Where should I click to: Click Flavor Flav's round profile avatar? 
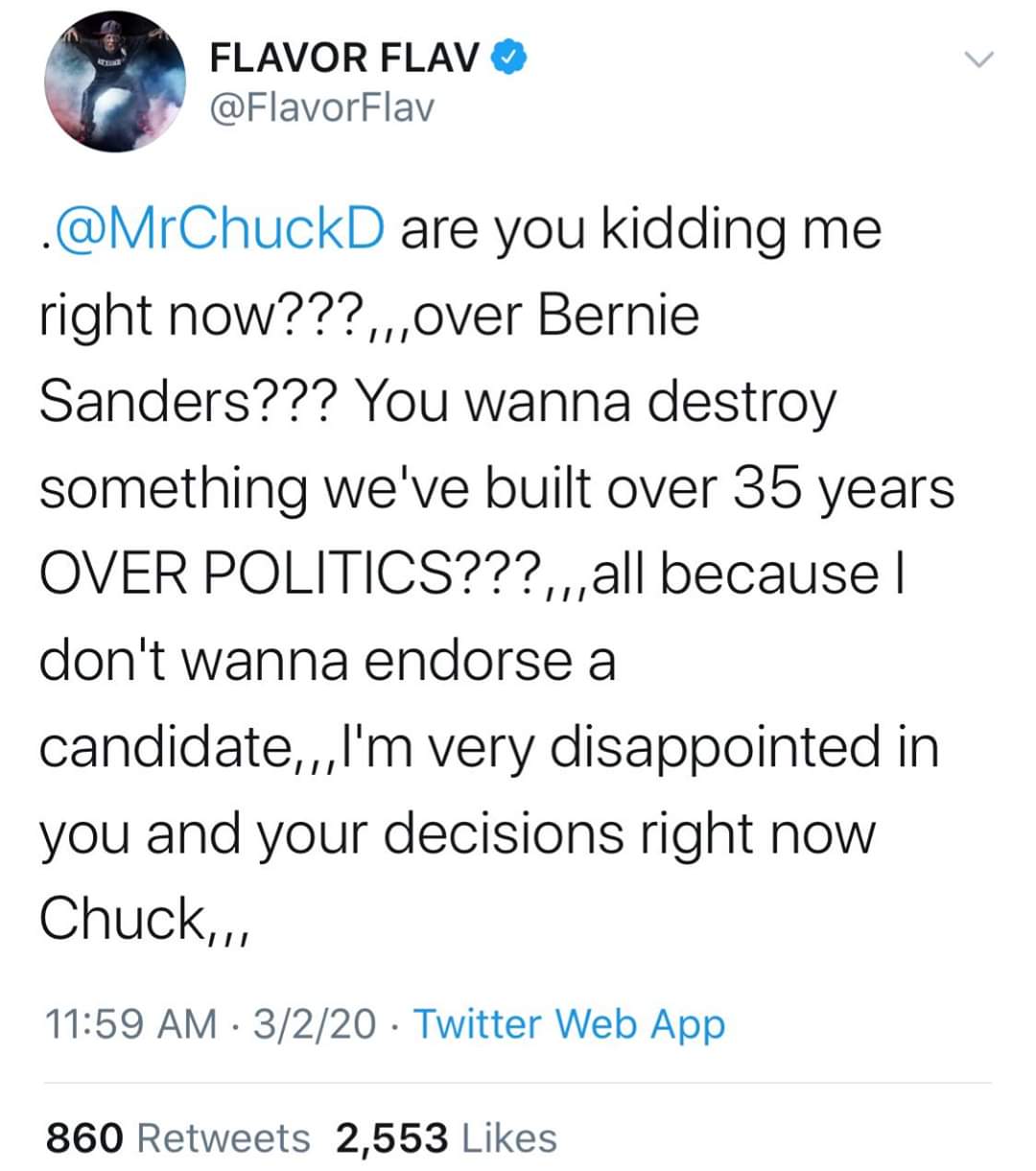pyautogui.click(x=116, y=83)
